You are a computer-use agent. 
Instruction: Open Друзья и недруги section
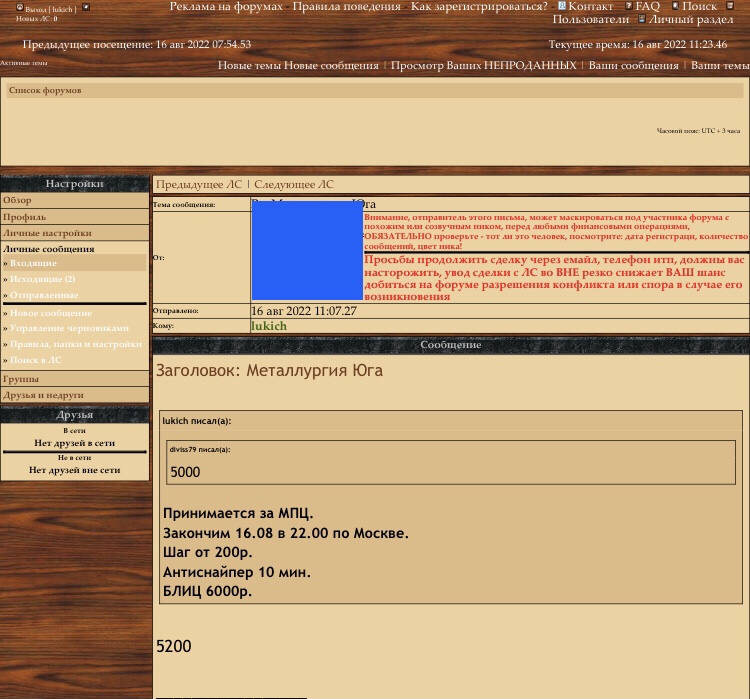pos(43,394)
